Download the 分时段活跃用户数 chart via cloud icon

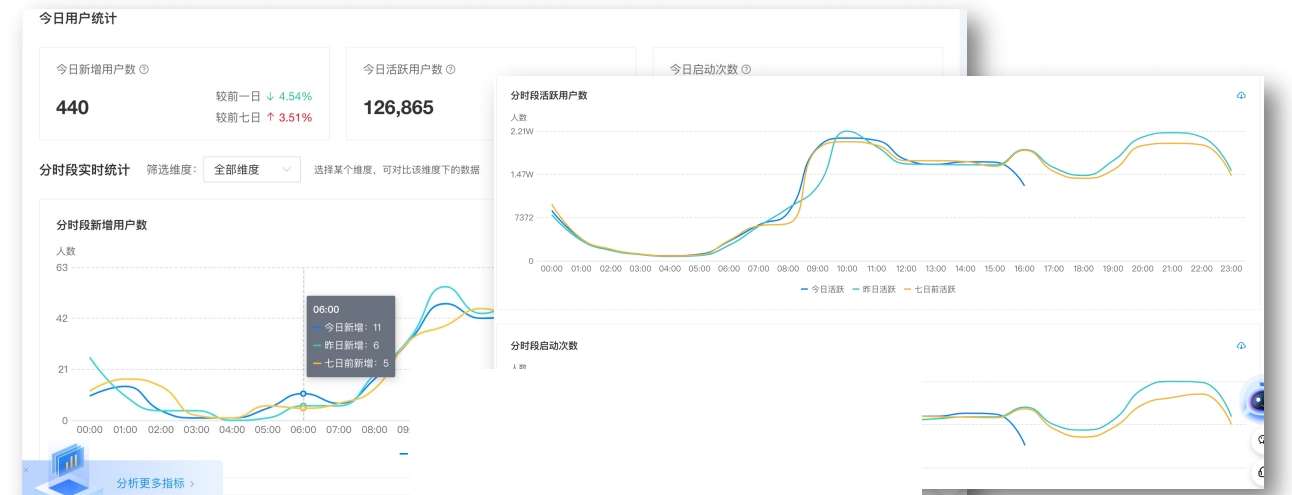[x=1241, y=96]
